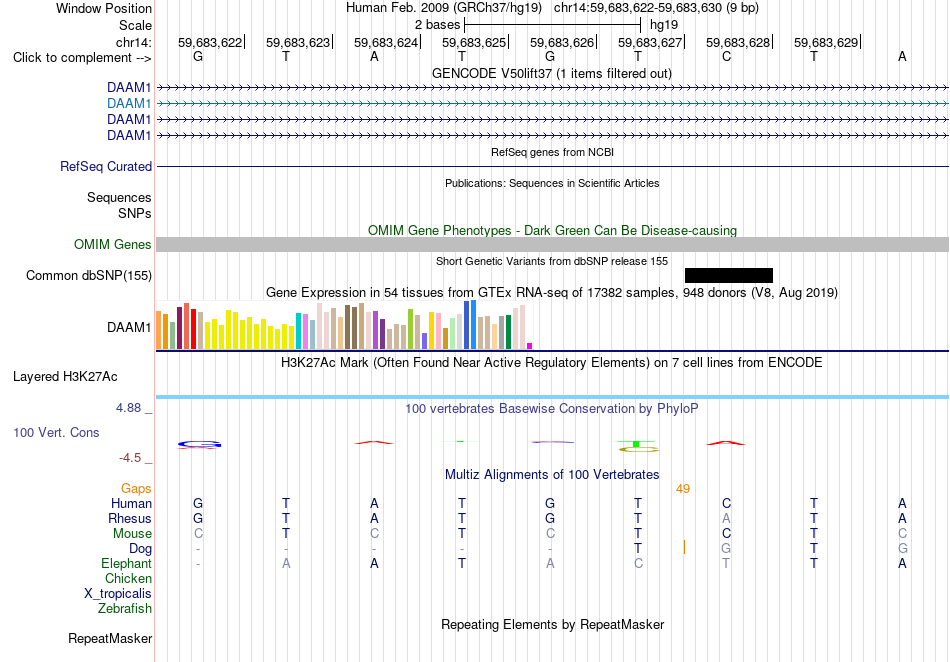The width and height of the screenshot is (950, 662).
Task: Click the Rhesus species label
Action: coord(130,518)
